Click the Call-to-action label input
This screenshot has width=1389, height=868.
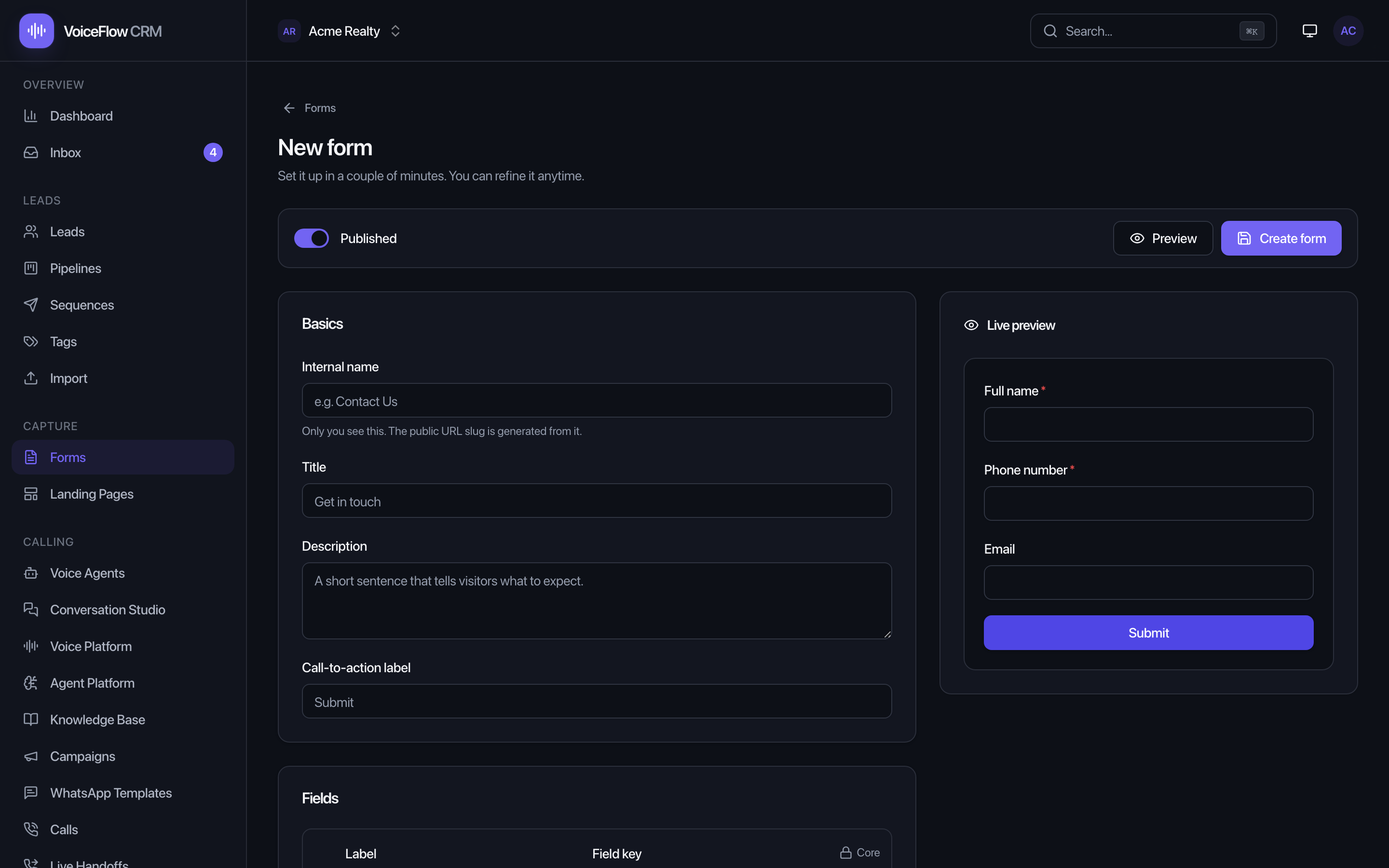(x=597, y=701)
